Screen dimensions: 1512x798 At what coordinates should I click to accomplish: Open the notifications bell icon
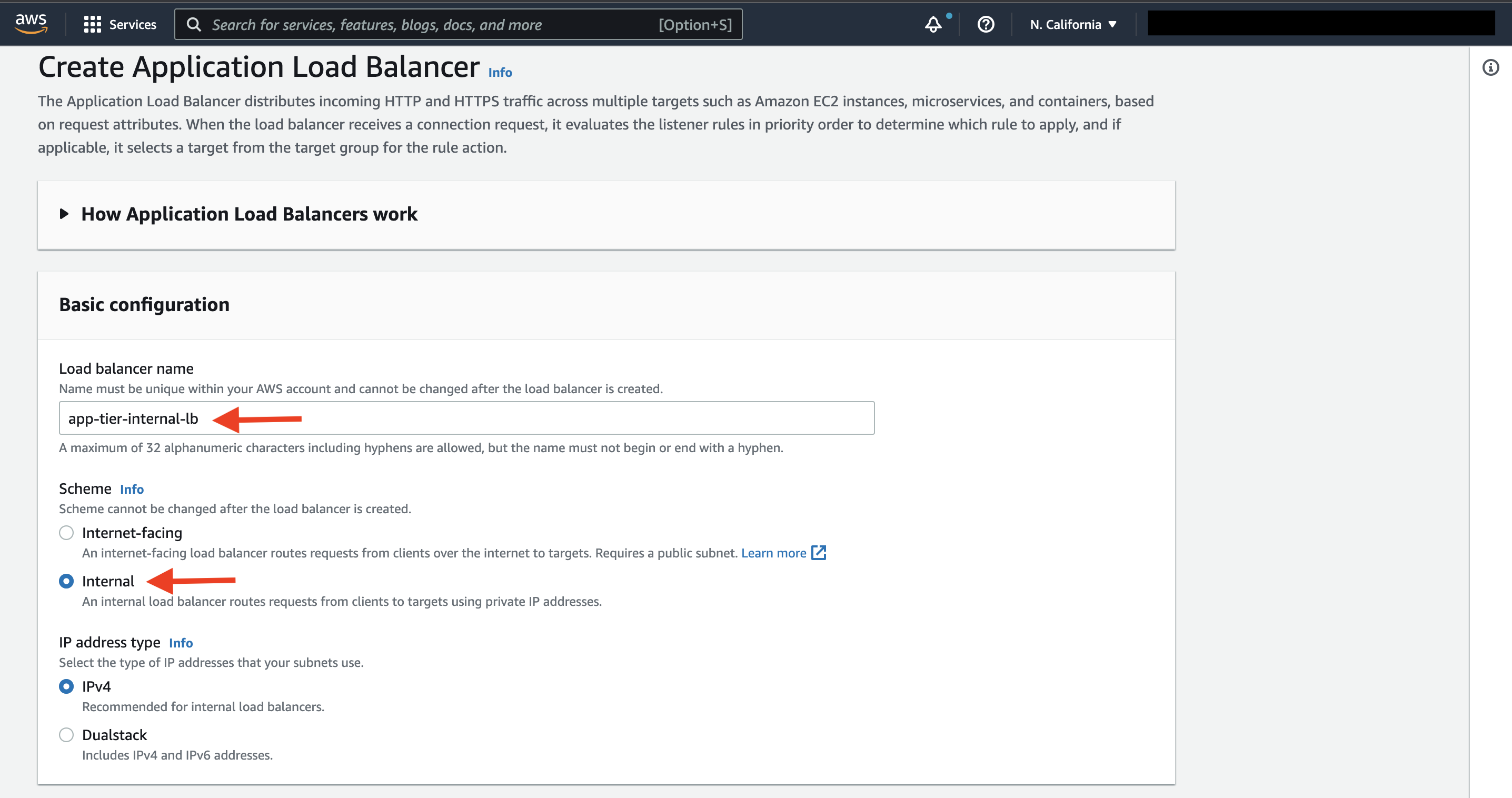click(x=933, y=25)
